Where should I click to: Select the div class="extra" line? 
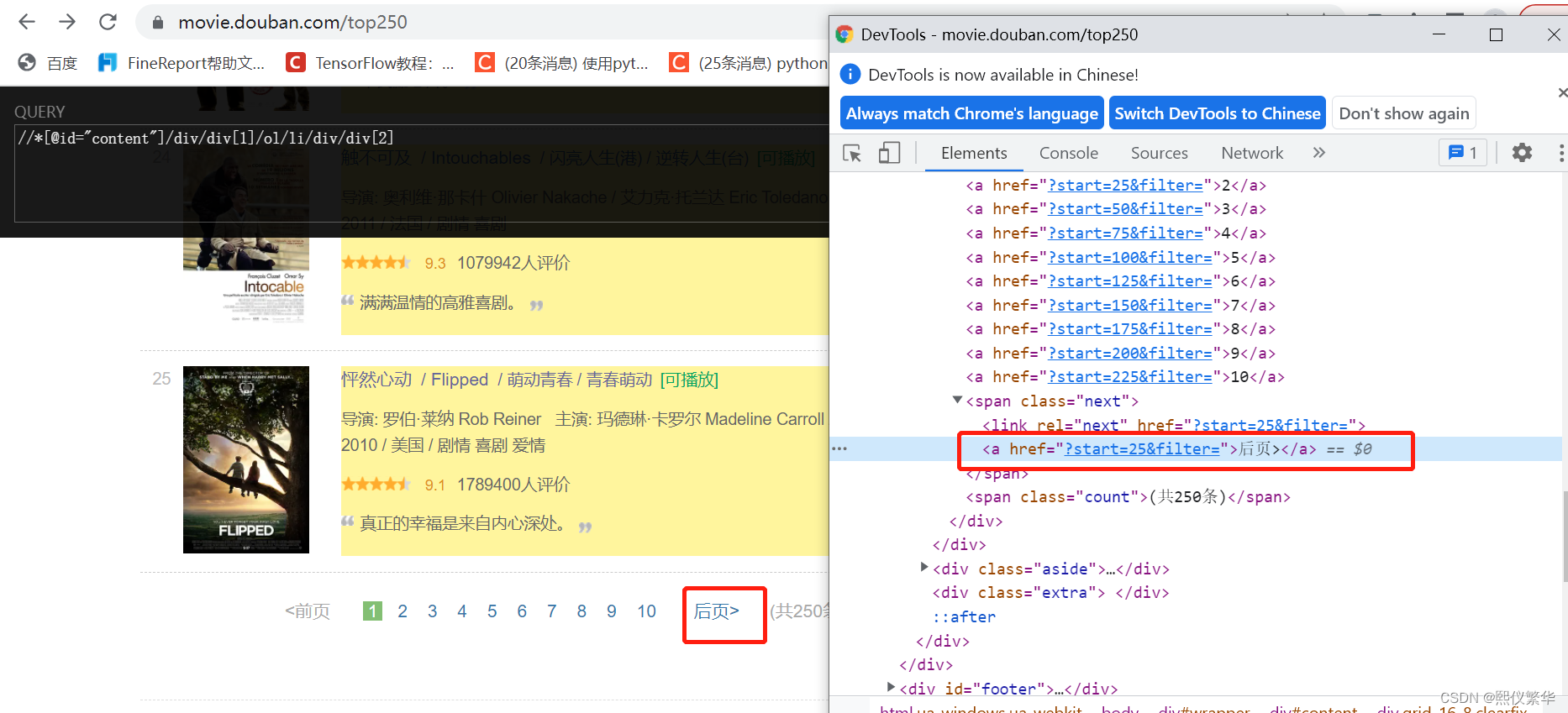[1050, 593]
